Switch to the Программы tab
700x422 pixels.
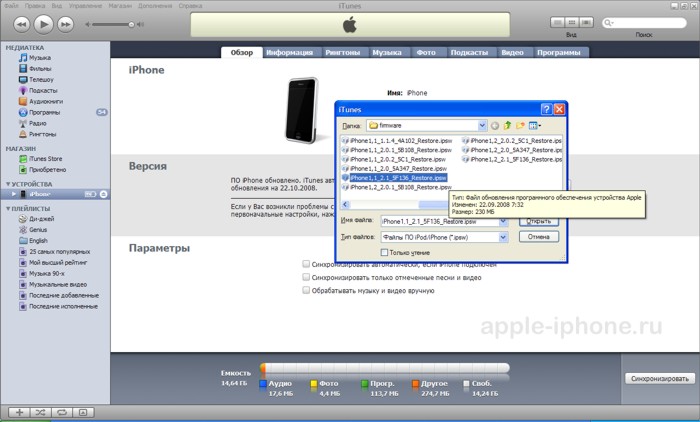[558, 52]
